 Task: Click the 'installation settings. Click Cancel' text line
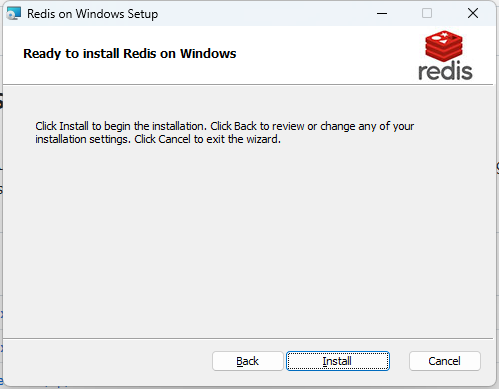(x=158, y=139)
